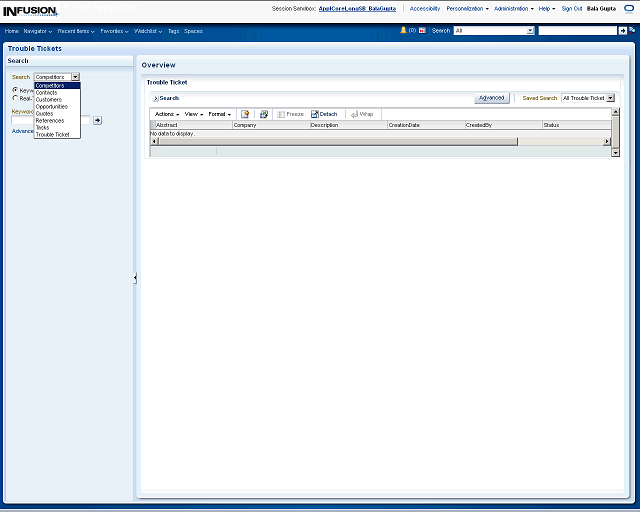Click the horizontal table scrollbar thumb

[338, 141]
